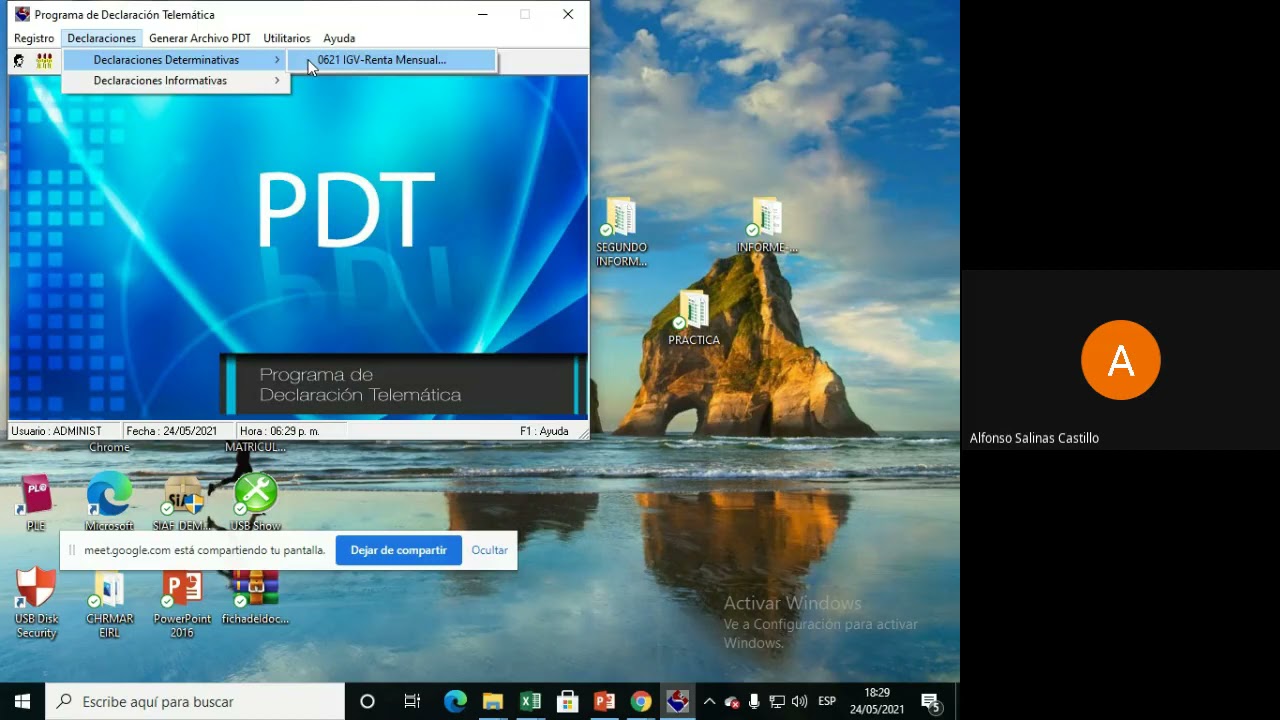Open CHRMAR EIRL desktop folder

point(109,602)
